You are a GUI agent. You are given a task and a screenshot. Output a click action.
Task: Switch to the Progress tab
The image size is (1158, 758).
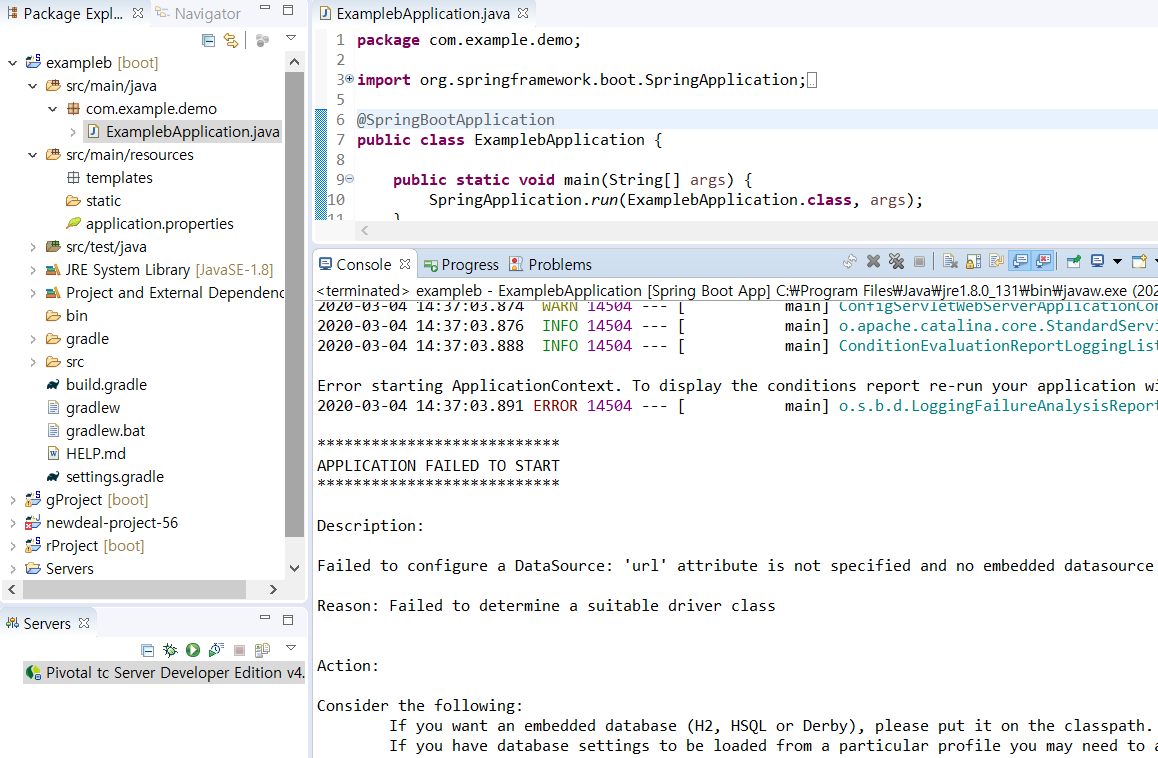(x=462, y=264)
